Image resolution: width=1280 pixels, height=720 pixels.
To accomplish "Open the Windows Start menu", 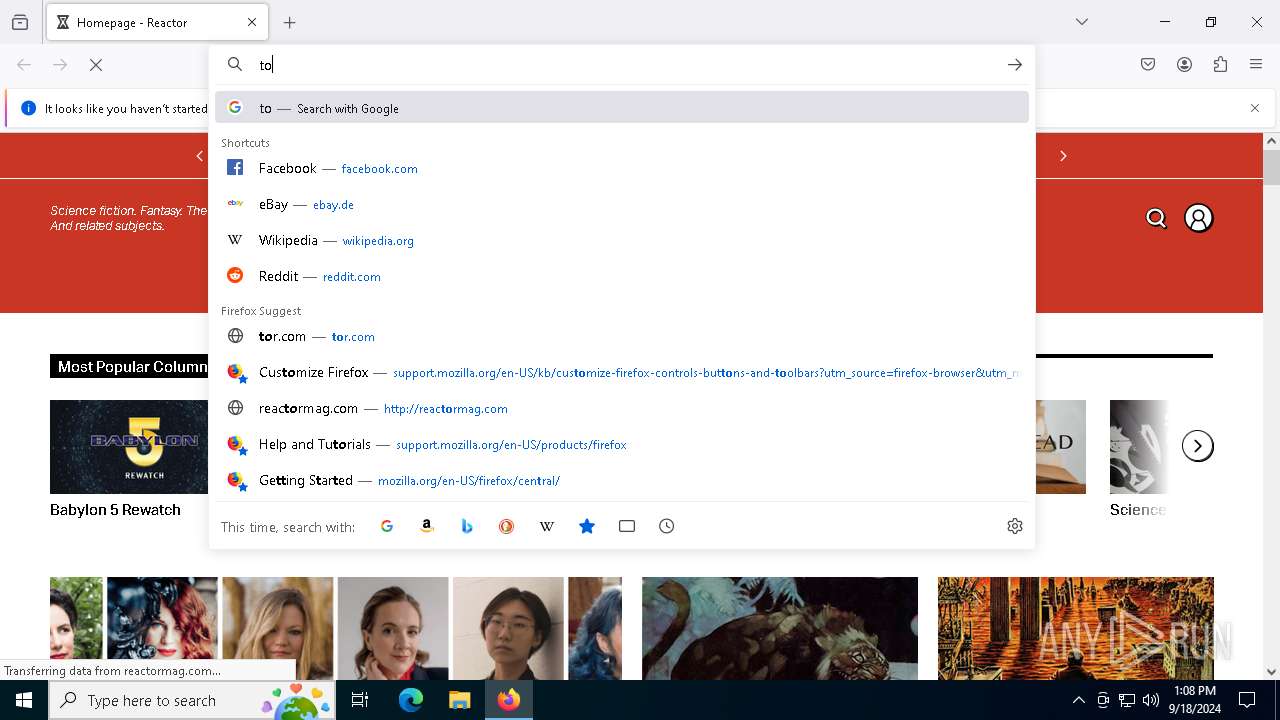I will [x=24, y=700].
